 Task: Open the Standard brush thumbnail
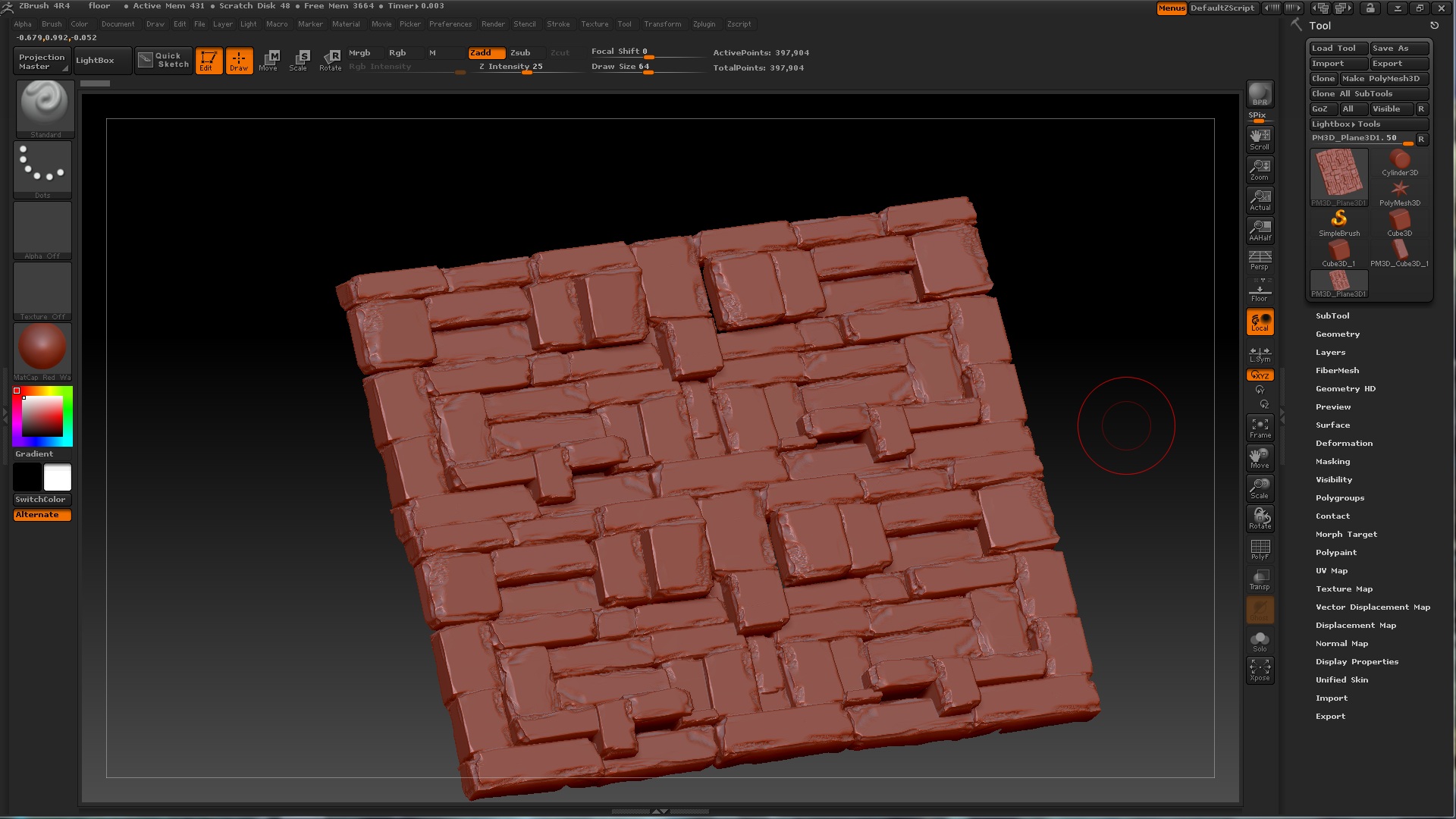pyautogui.click(x=45, y=108)
